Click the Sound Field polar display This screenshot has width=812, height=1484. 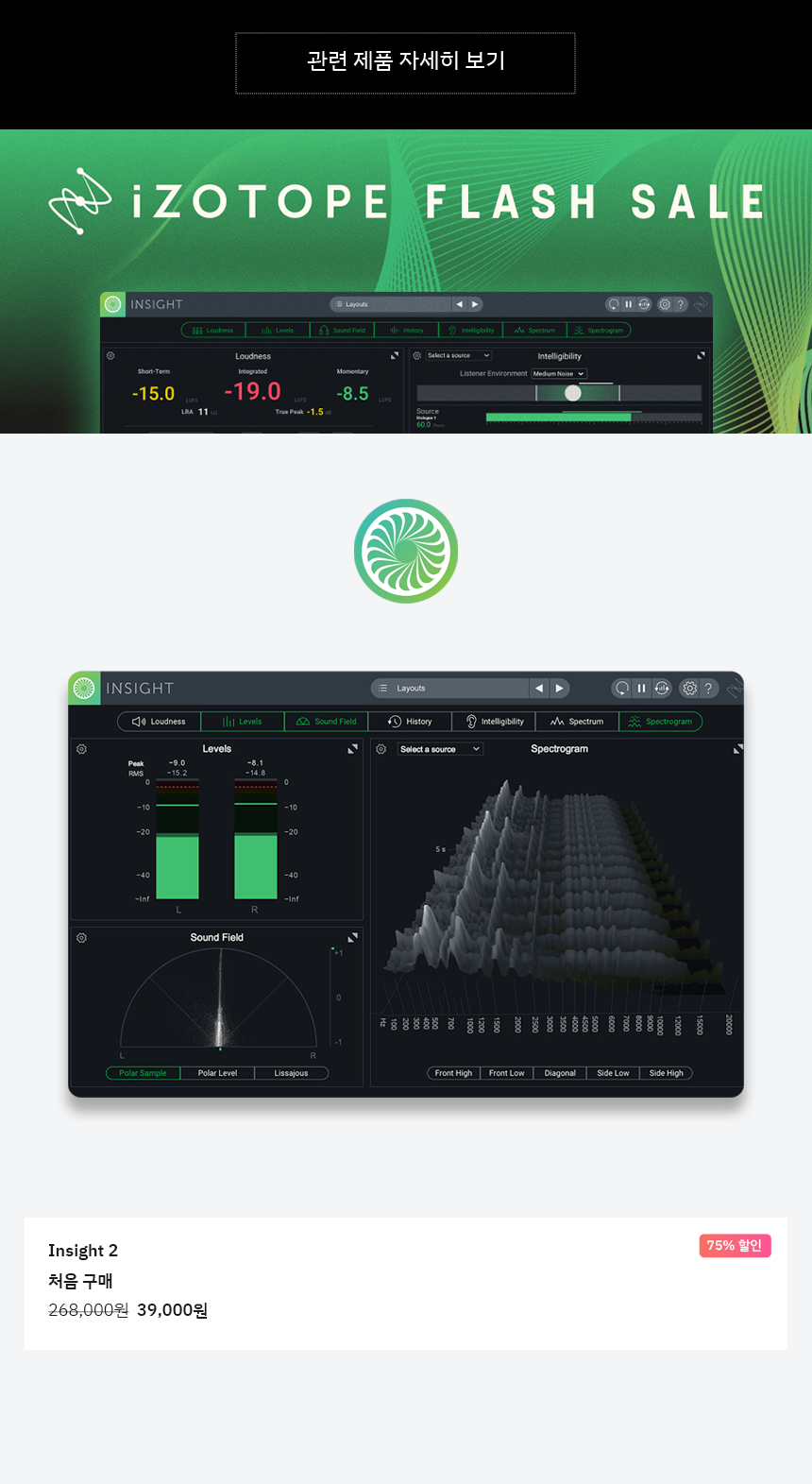tap(219, 999)
